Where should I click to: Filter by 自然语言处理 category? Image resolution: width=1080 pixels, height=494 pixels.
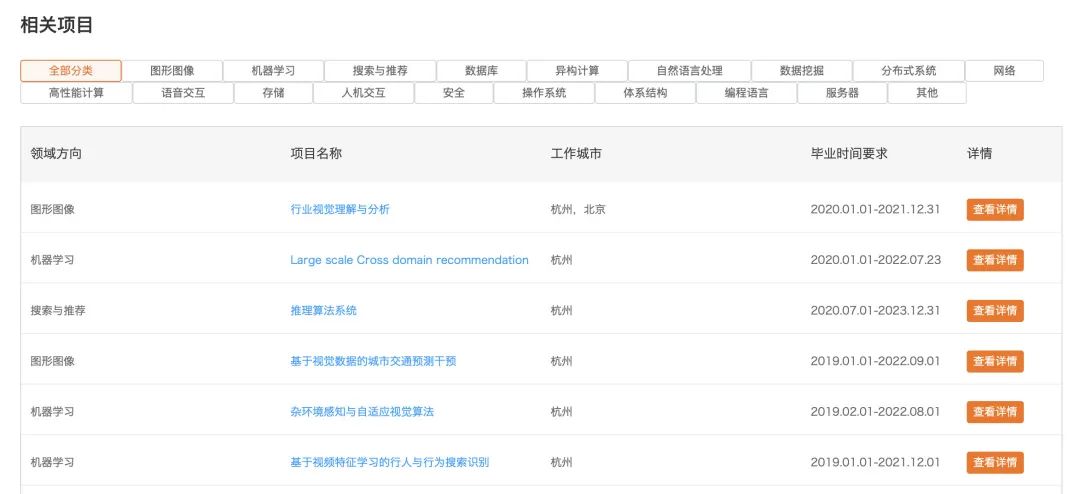[x=689, y=71]
